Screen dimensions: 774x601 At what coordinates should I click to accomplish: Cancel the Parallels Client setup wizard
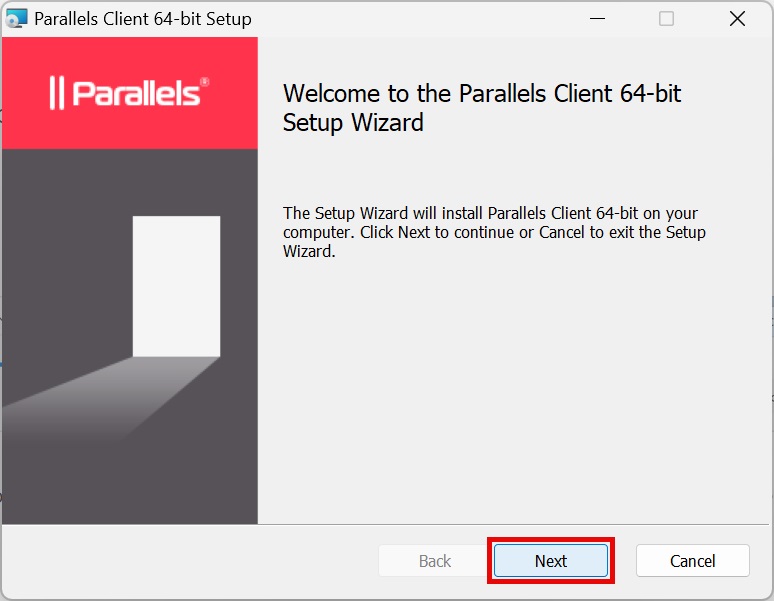(692, 561)
